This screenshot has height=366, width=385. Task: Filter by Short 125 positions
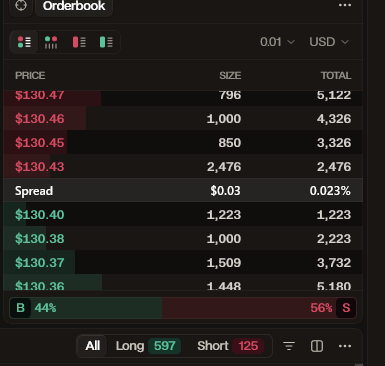click(230, 346)
